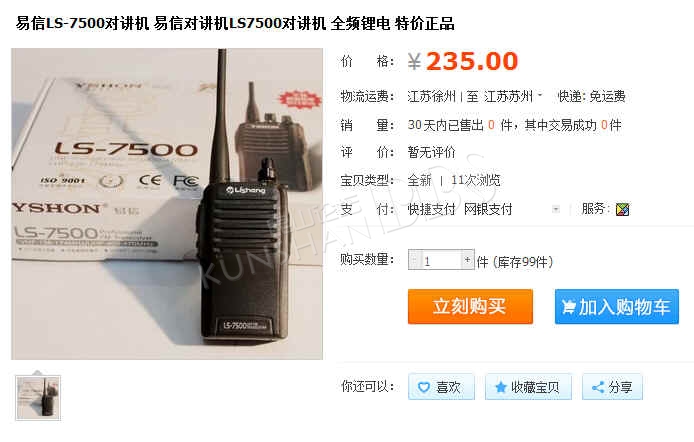Select the small product thumbnail image
694x442 pixels.
[38, 397]
